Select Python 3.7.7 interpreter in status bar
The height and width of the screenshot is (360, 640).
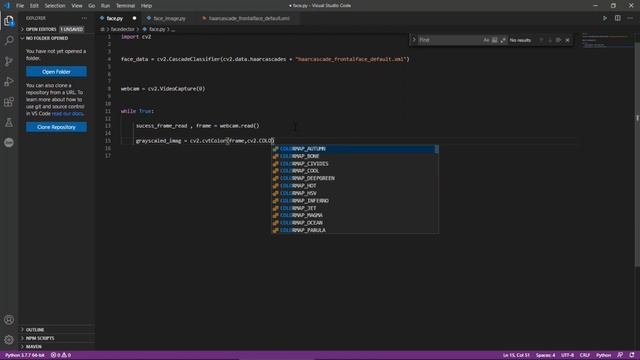tap(25, 355)
